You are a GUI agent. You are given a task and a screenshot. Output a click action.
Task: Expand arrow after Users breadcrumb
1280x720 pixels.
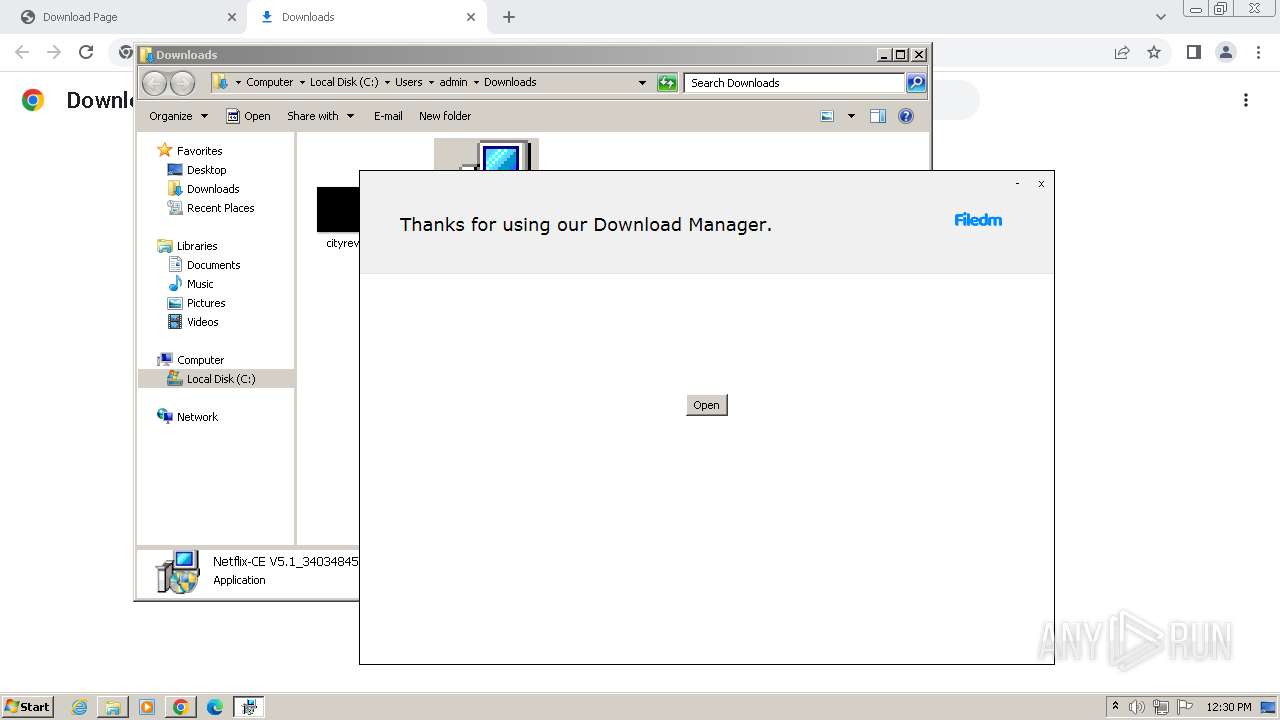[431, 82]
